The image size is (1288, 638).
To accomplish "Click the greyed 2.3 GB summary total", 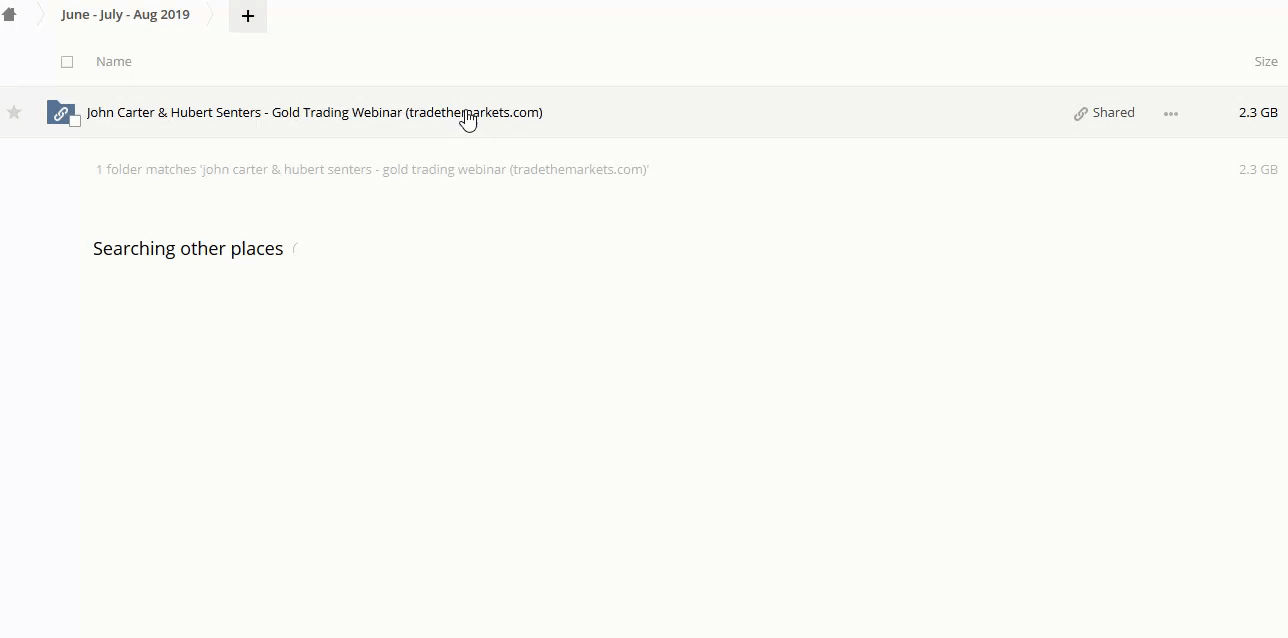I will (x=1257, y=170).
